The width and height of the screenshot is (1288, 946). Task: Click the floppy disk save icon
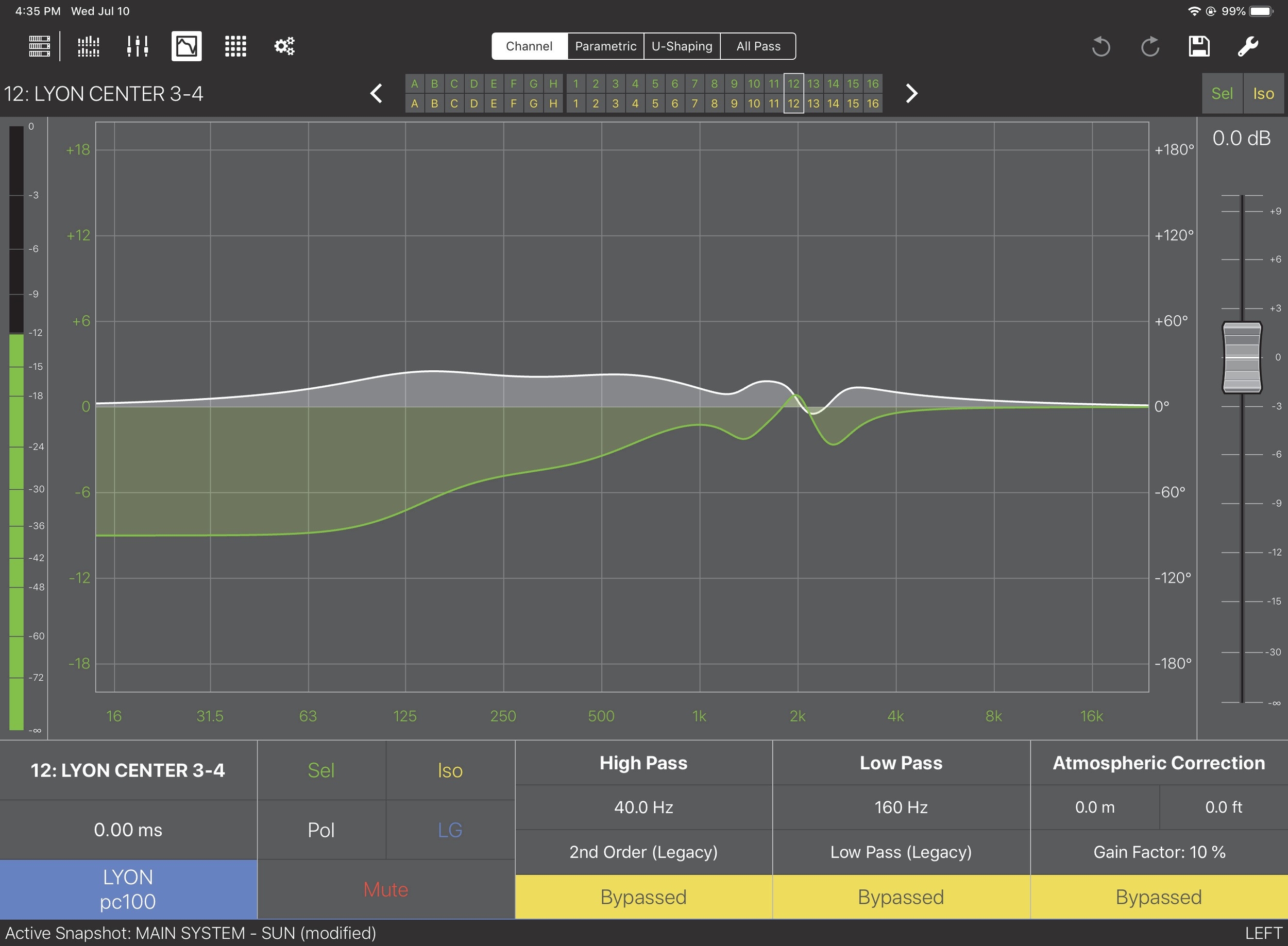(1199, 46)
